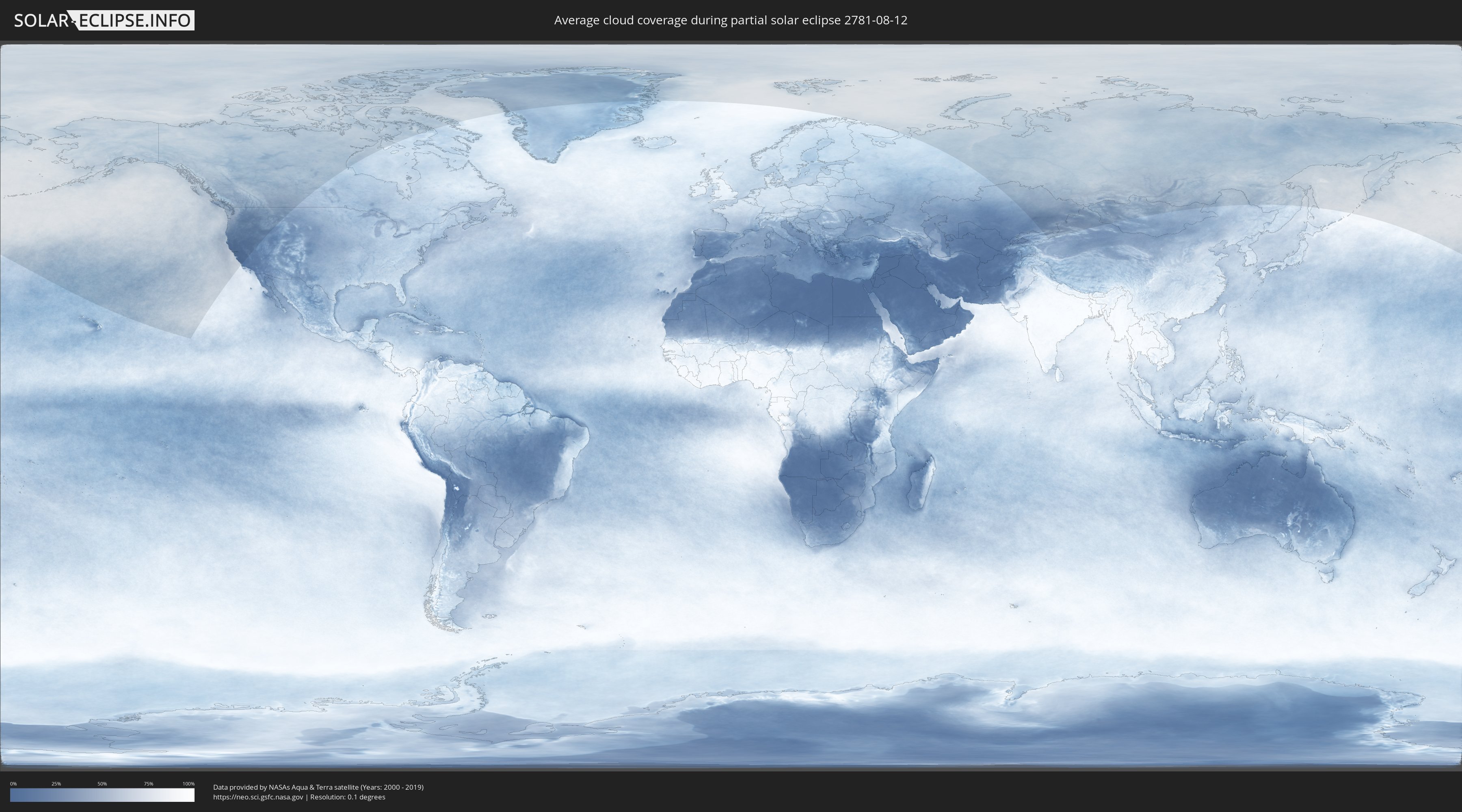Click the cloud coverage color gradient legend bar

102,795
